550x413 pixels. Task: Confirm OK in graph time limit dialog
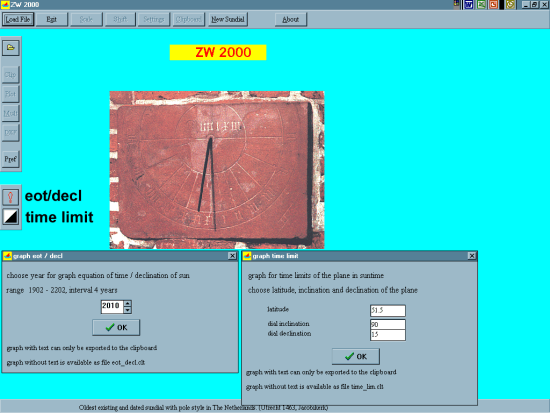click(x=356, y=357)
